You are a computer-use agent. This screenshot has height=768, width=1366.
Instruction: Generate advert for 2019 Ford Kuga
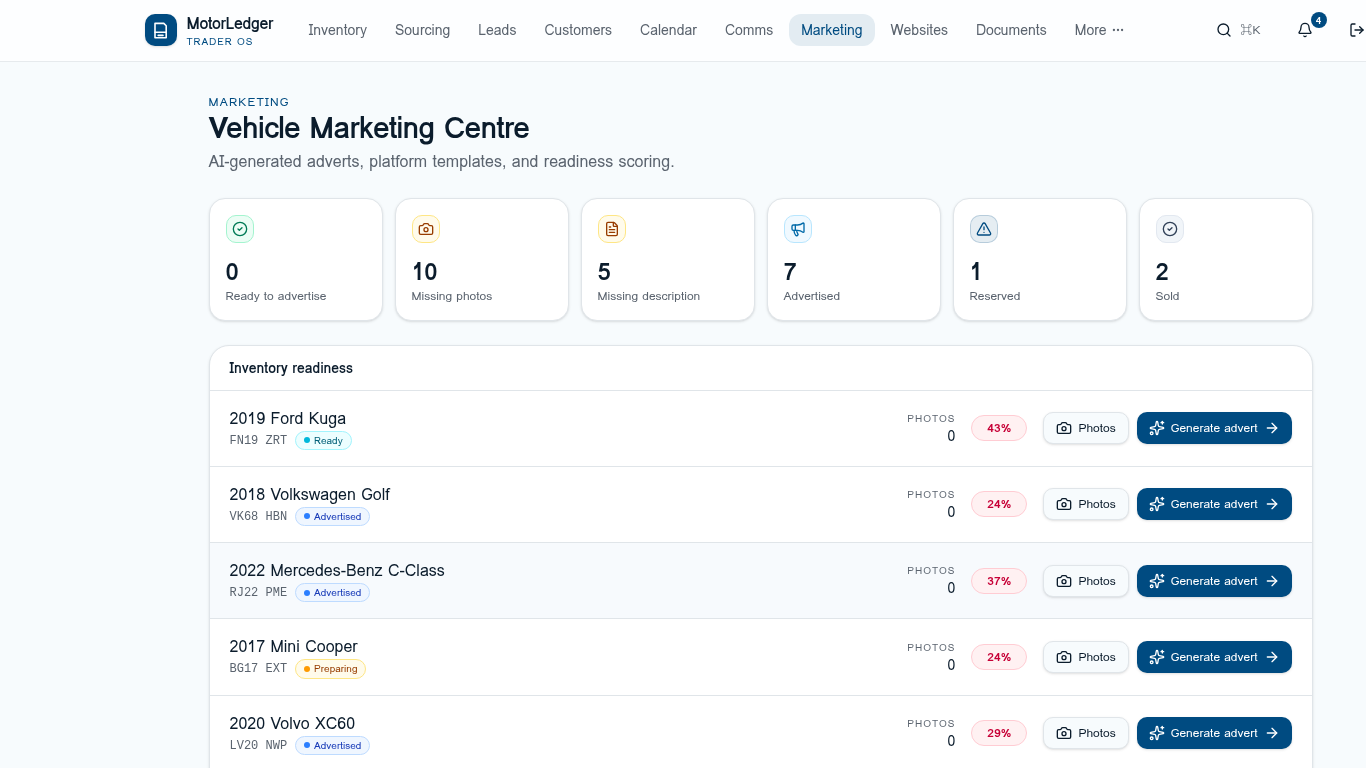point(1214,428)
